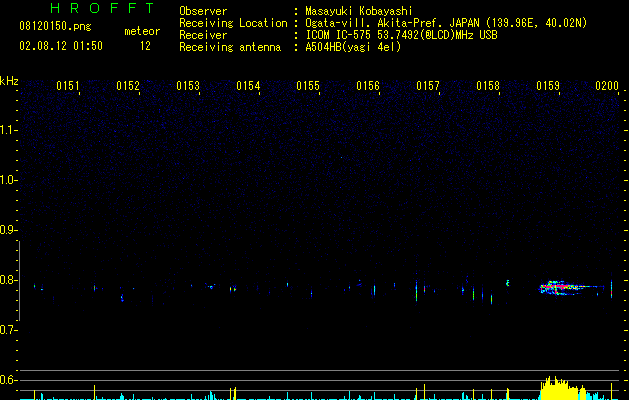The image size is (629, 400).
Task: Click the kHz axis unit label
Action: point(9,81)
